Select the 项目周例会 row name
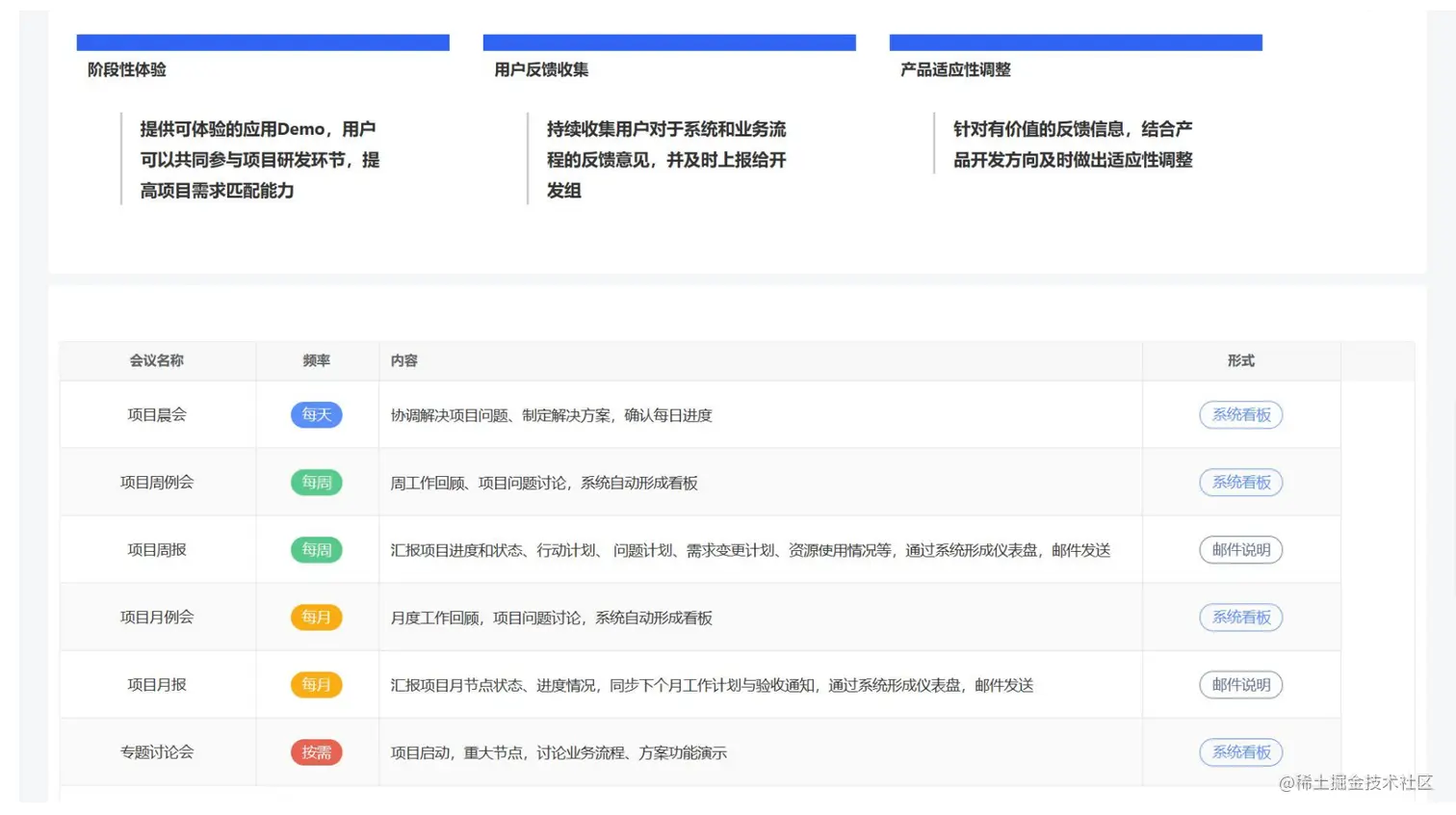The width and height of the screenshot is (1456, 815). (157, 482)
